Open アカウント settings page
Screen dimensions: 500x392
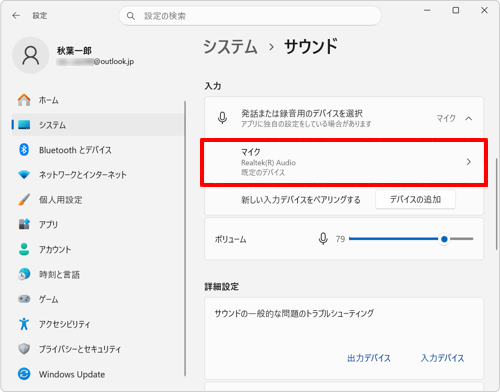pyautogui.click(x=98, y=249)
